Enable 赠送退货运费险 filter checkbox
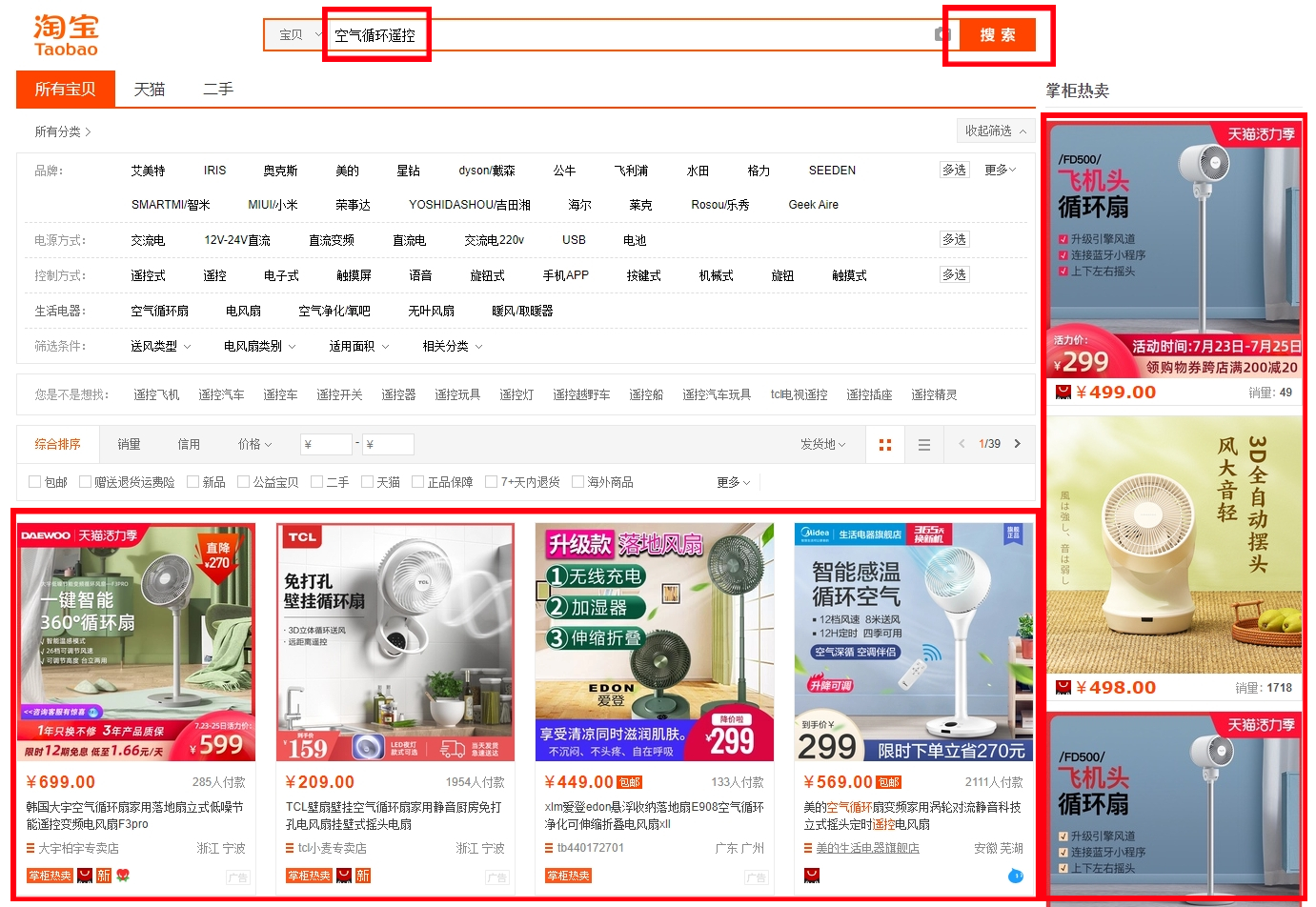Viewport: 1316px width, 907px height. coord(85,482)
